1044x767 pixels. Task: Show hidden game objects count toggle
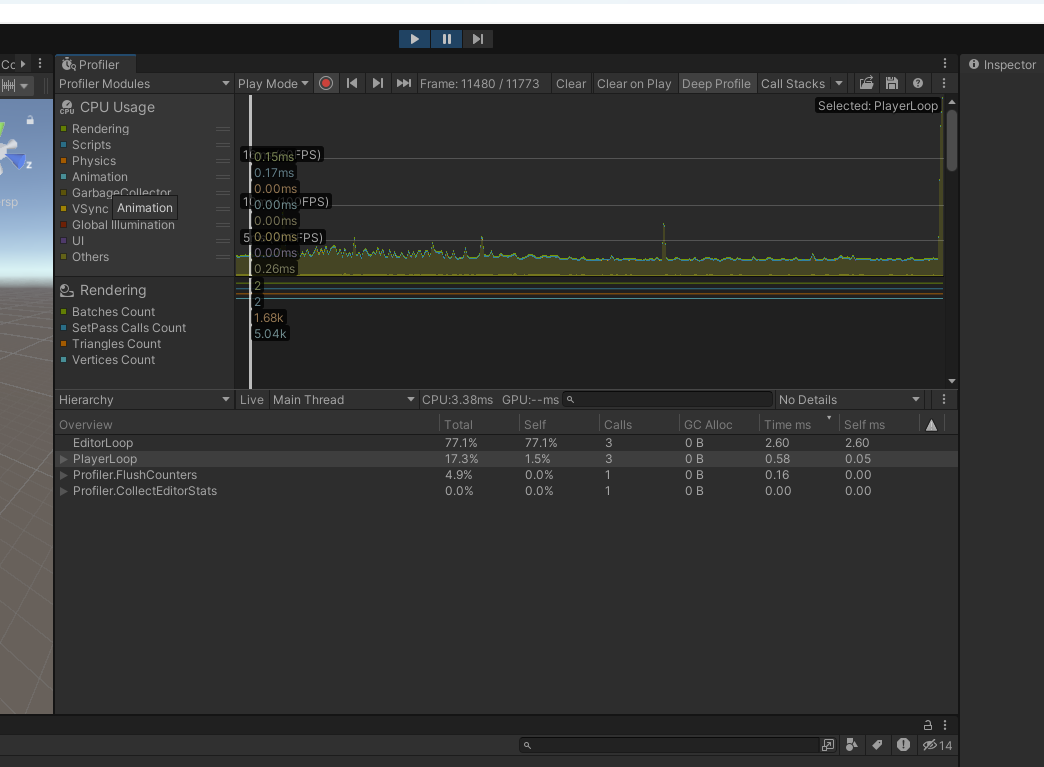(x=936, y=745)
